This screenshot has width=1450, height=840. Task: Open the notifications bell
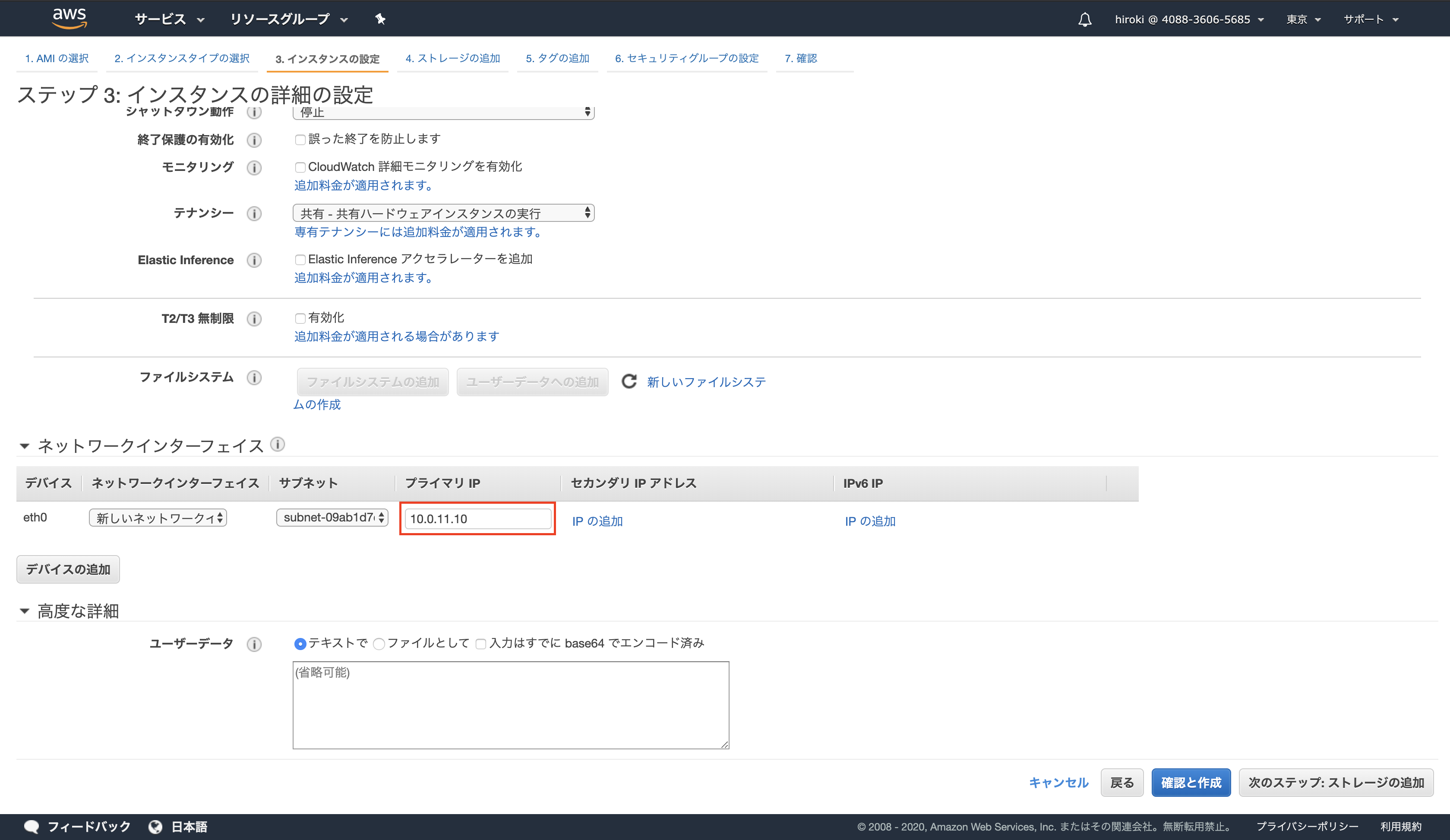[x=1085, y=19]
